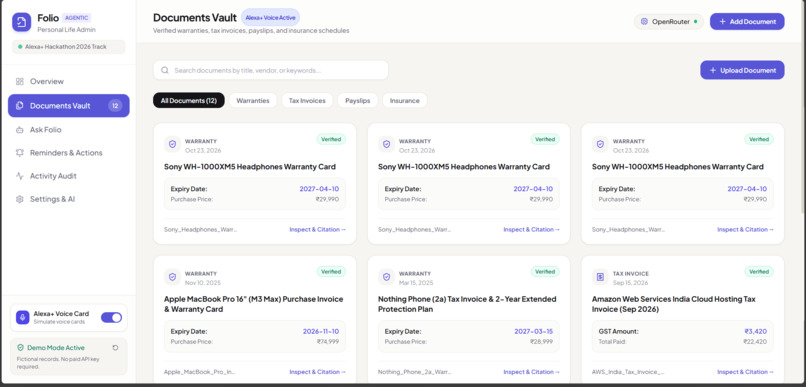Image resolution: width=806 pixels, height=387 pixels.
Task: Click Total Paid value ₹22,420
Action: click(x=755, y=341)
